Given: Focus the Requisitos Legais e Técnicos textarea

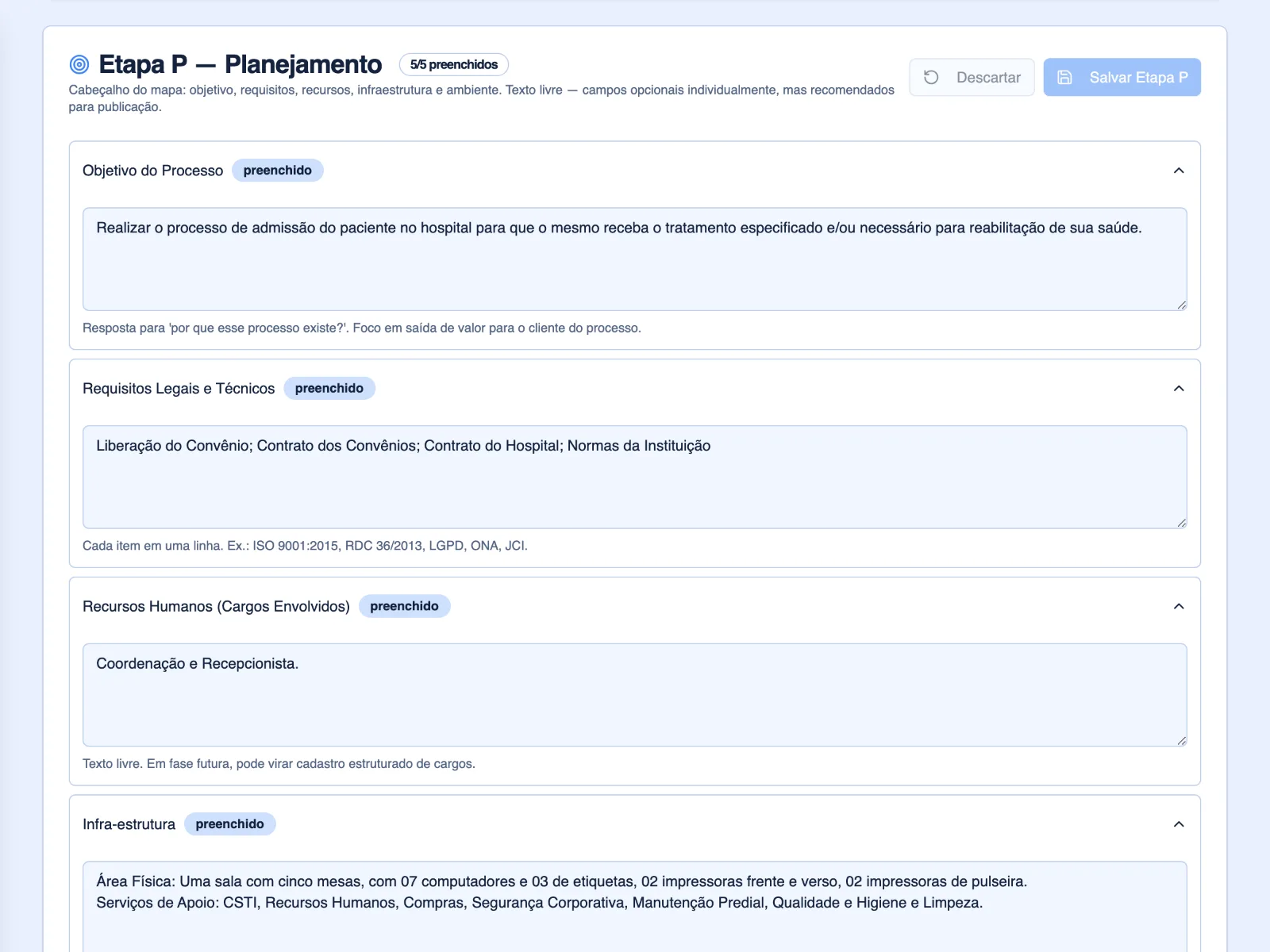Looking at the screenshot, I should tap(635, 477).
